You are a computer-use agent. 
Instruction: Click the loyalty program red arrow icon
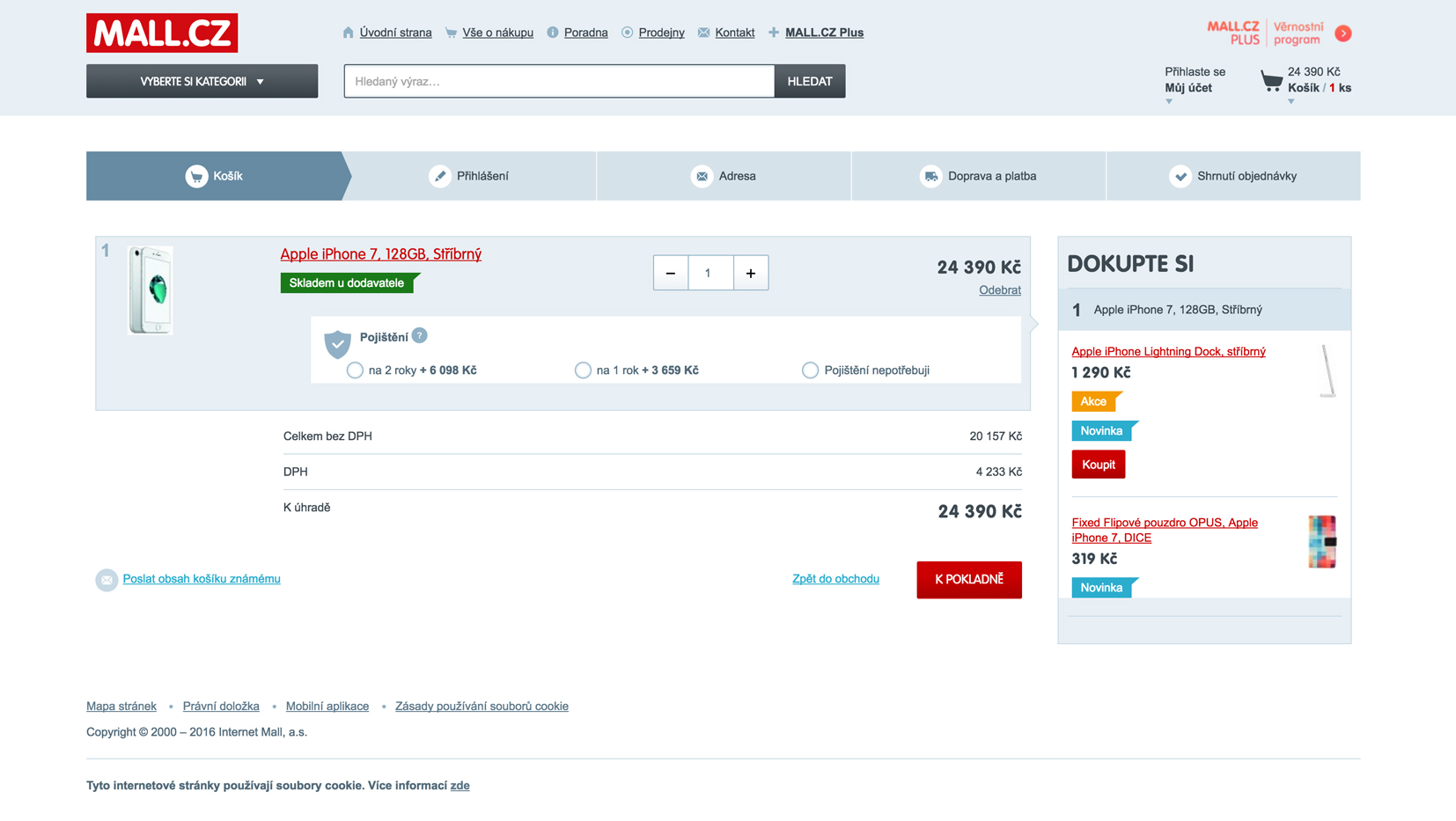click(x=1343, y=33)
